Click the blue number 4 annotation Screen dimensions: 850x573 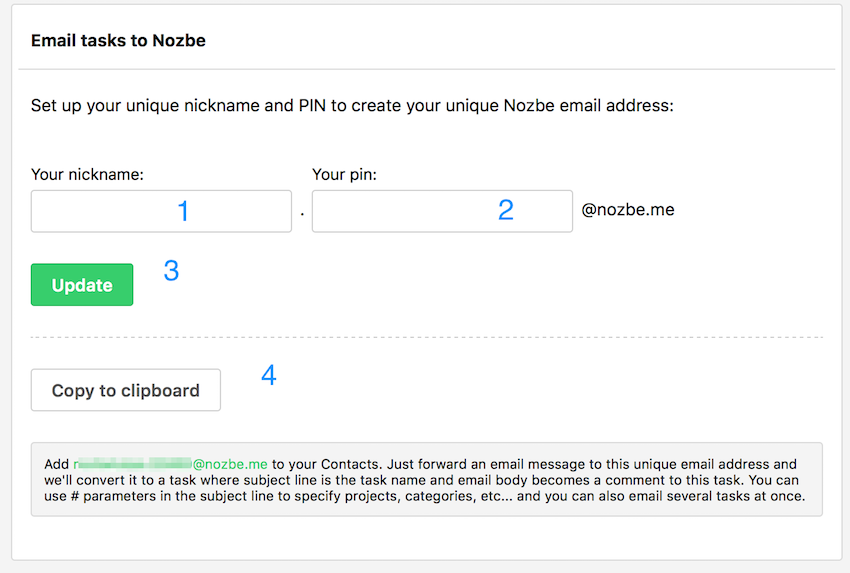[269, 375]
